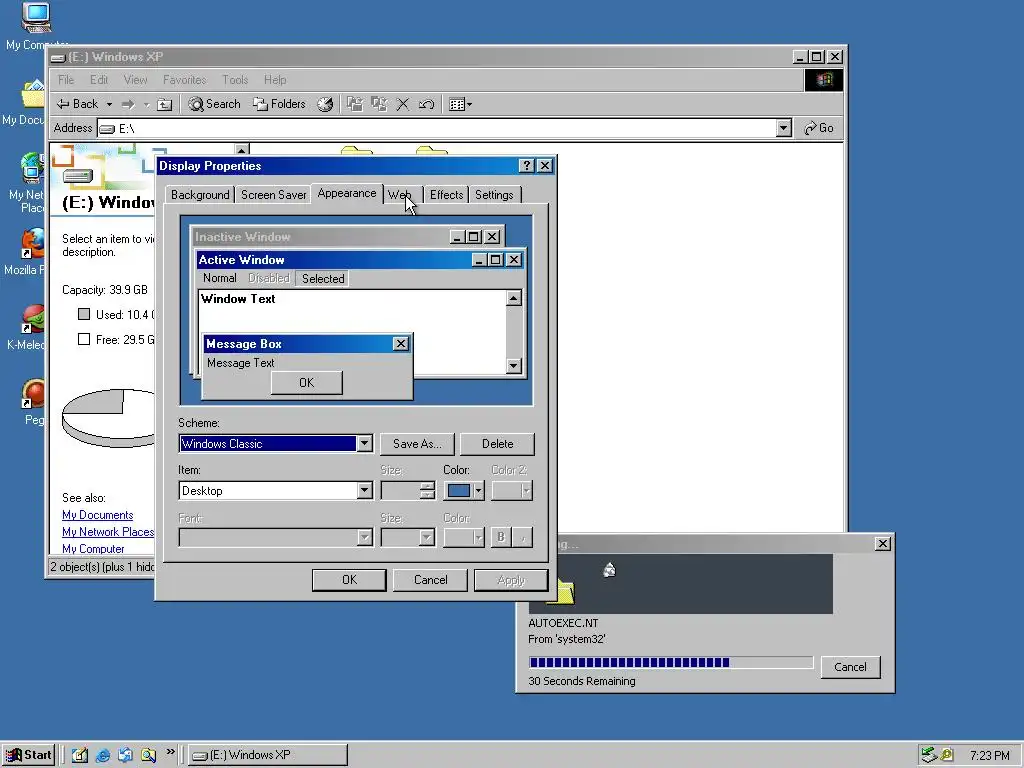Open the History toolbar icon
Image resolution: width=1024 pixels, height=768 pixels.
[x=325, y=104]
